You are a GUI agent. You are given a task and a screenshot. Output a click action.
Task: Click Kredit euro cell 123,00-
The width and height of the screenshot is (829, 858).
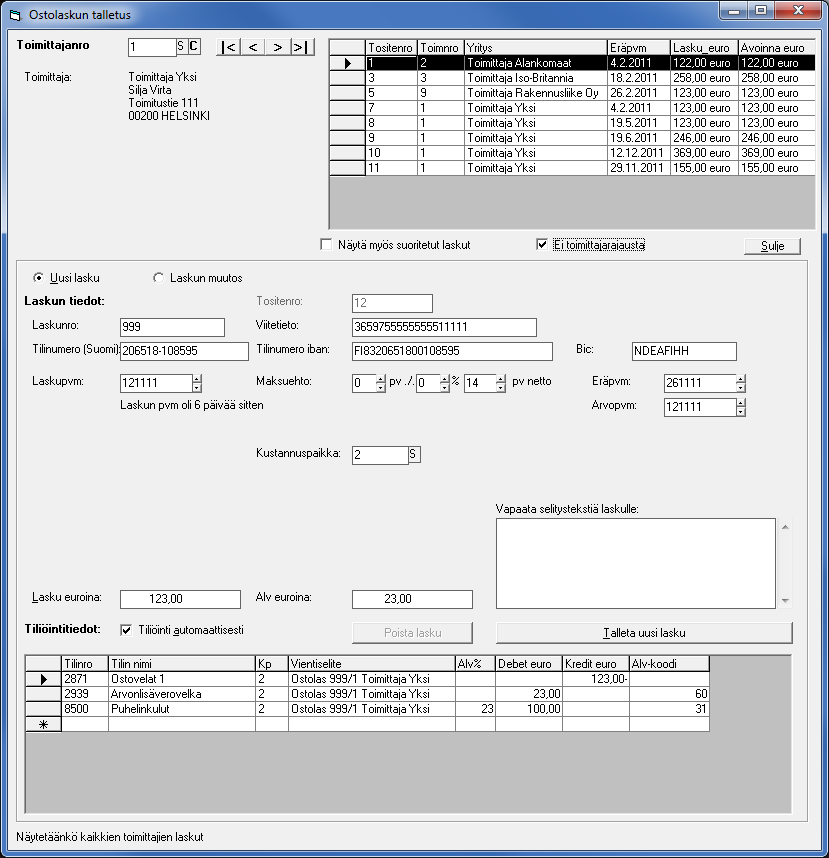(x=595, y=679)
